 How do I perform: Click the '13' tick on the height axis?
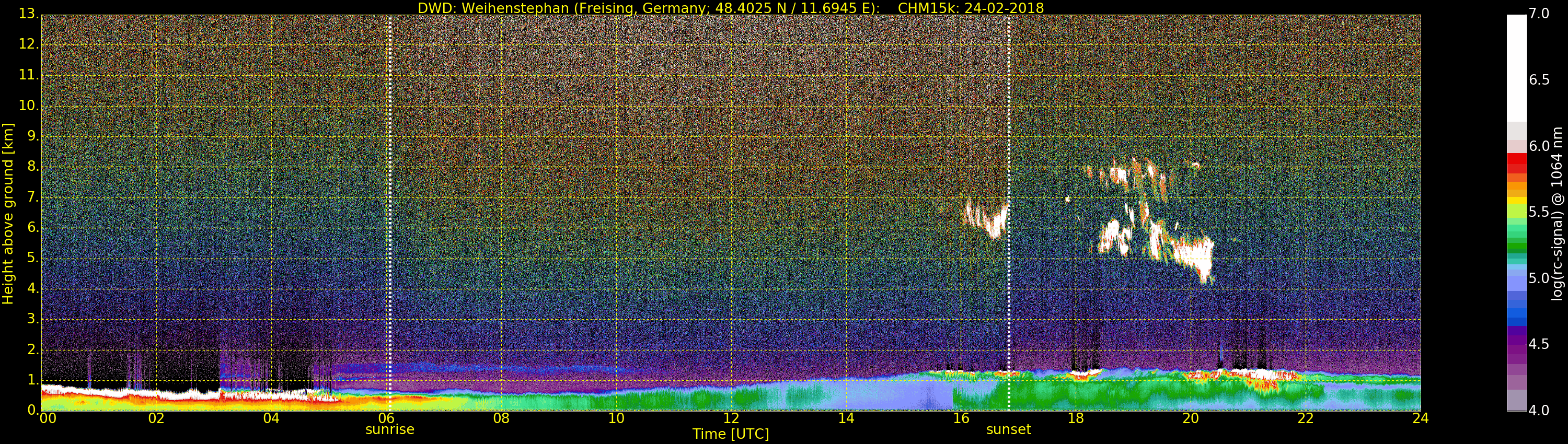[27, 14]
